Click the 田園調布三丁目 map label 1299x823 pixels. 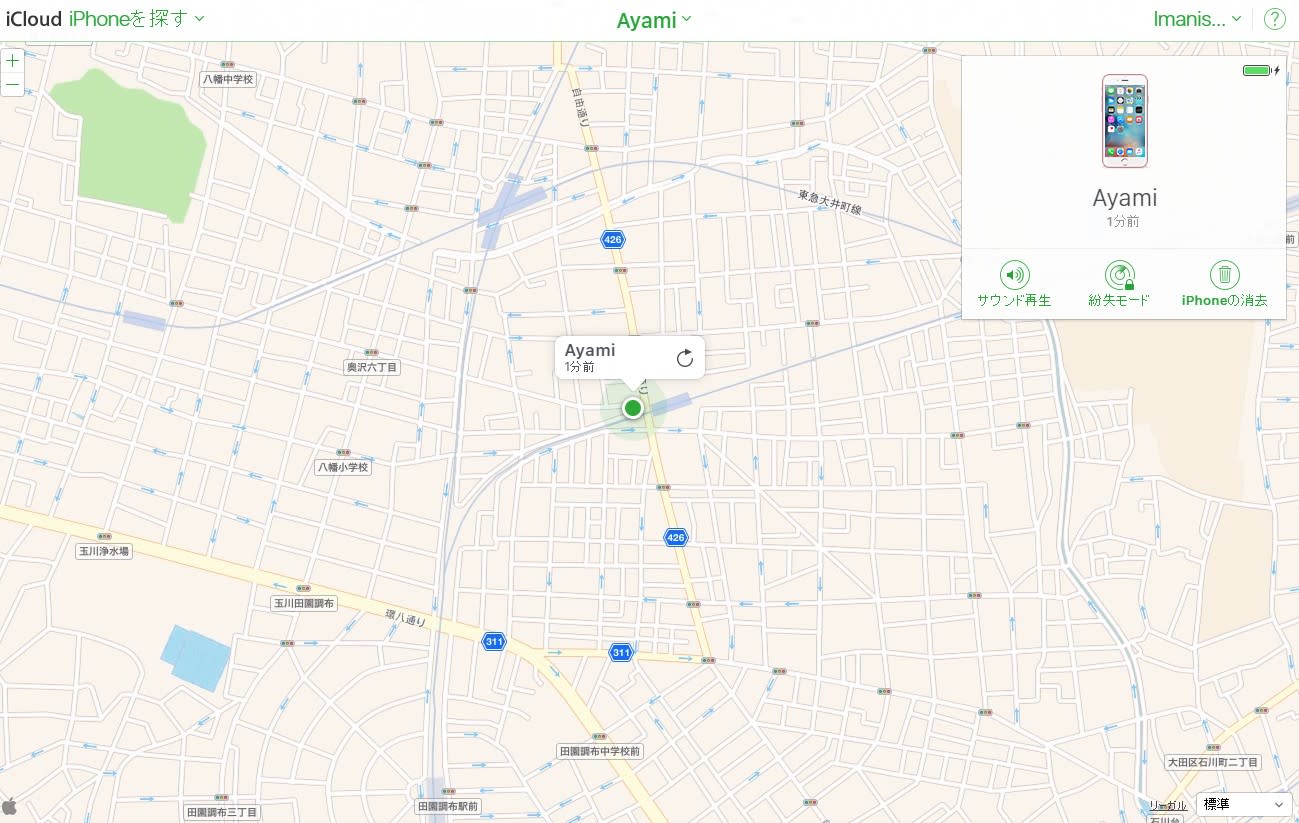coord(222,812)
